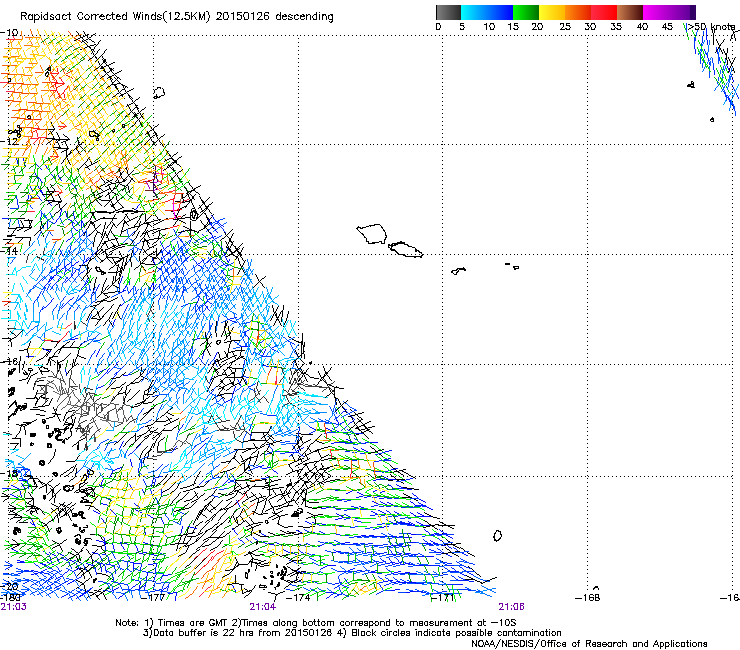740x650 pixels.
Task: Click the dark purple 45–50 knot legend segment
Action: point(682,12)
